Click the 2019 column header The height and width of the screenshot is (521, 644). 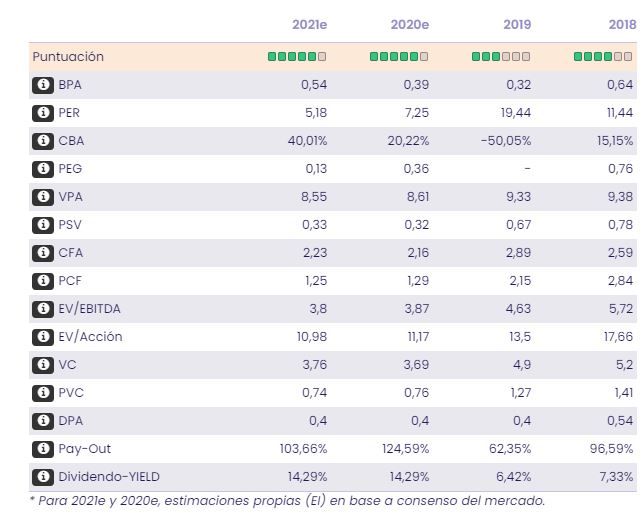[517, 24]
